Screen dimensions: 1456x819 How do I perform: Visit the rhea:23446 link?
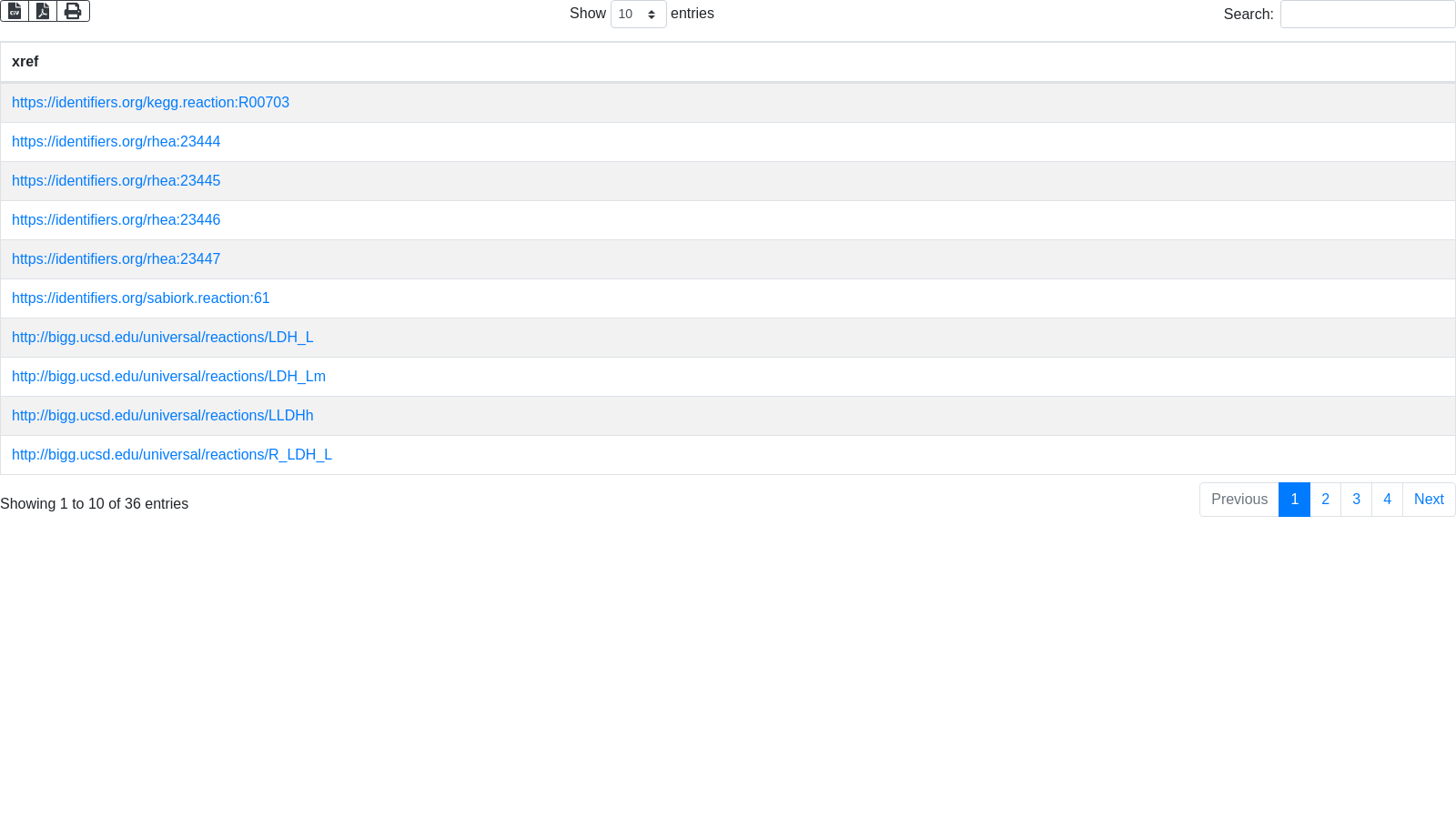tap(116, 220)
